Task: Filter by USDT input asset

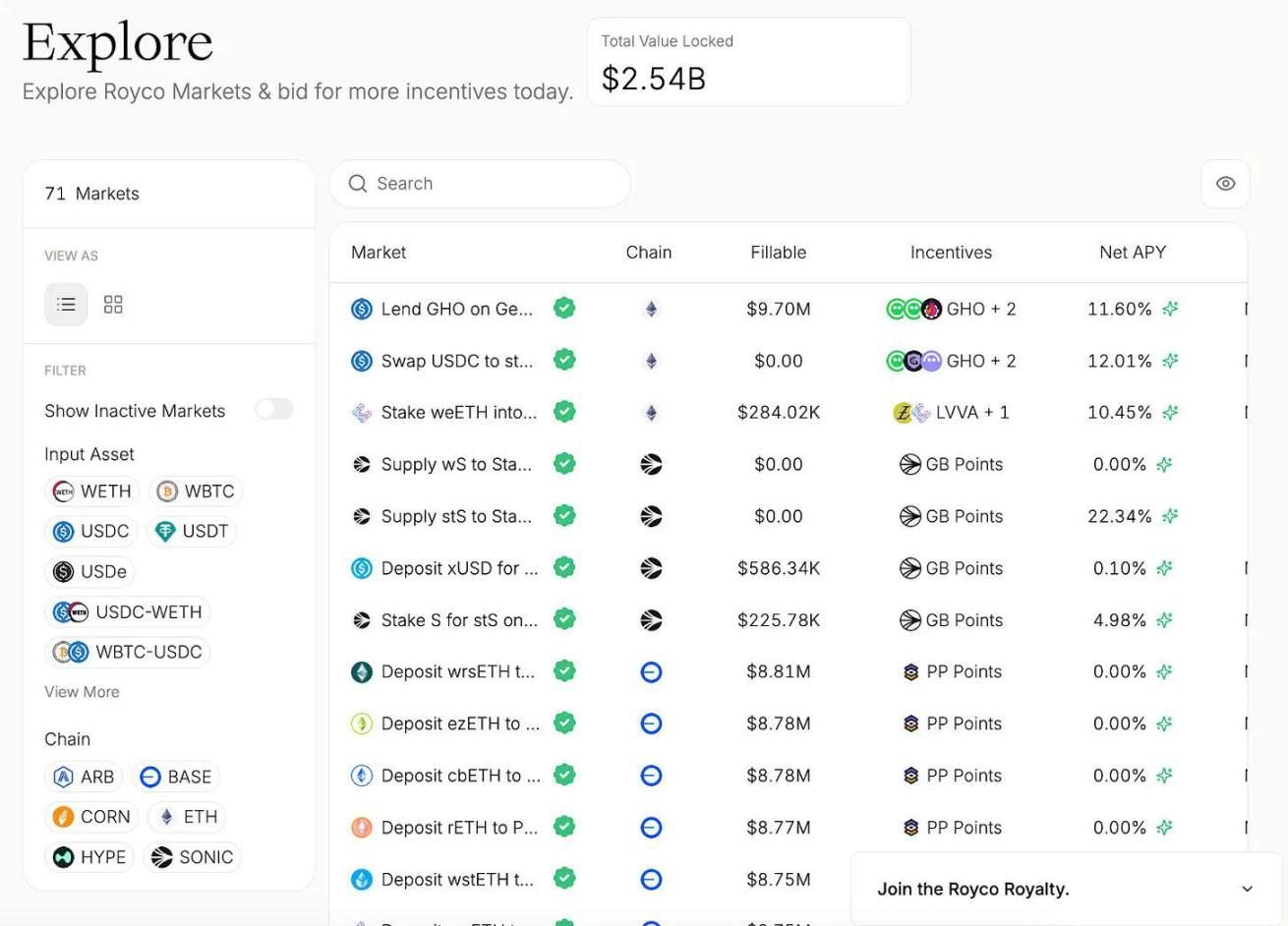Action: tap(193, 532)
